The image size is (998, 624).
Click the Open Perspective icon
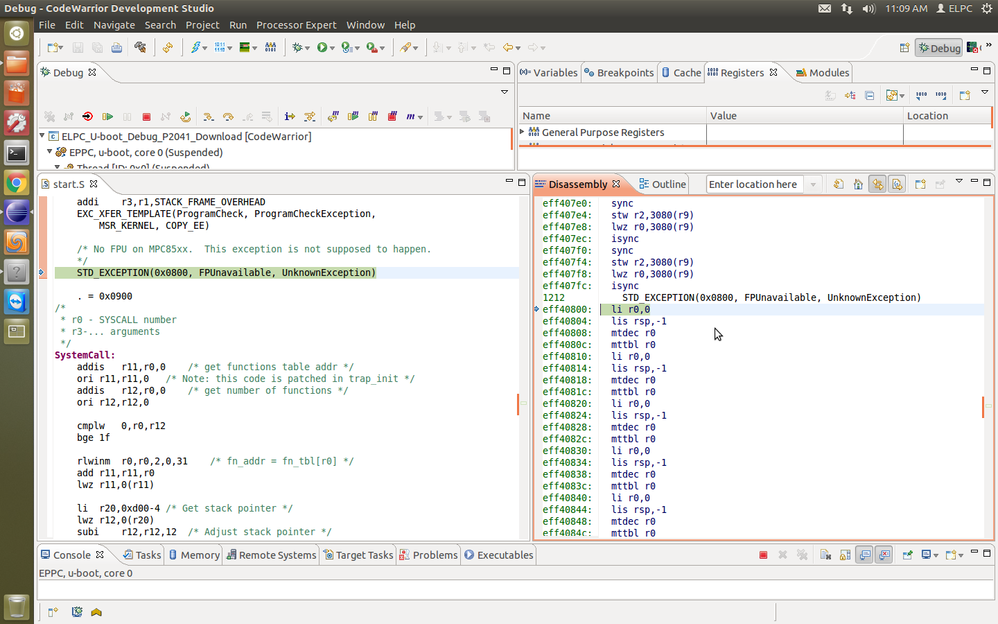(x=904, y=47)
